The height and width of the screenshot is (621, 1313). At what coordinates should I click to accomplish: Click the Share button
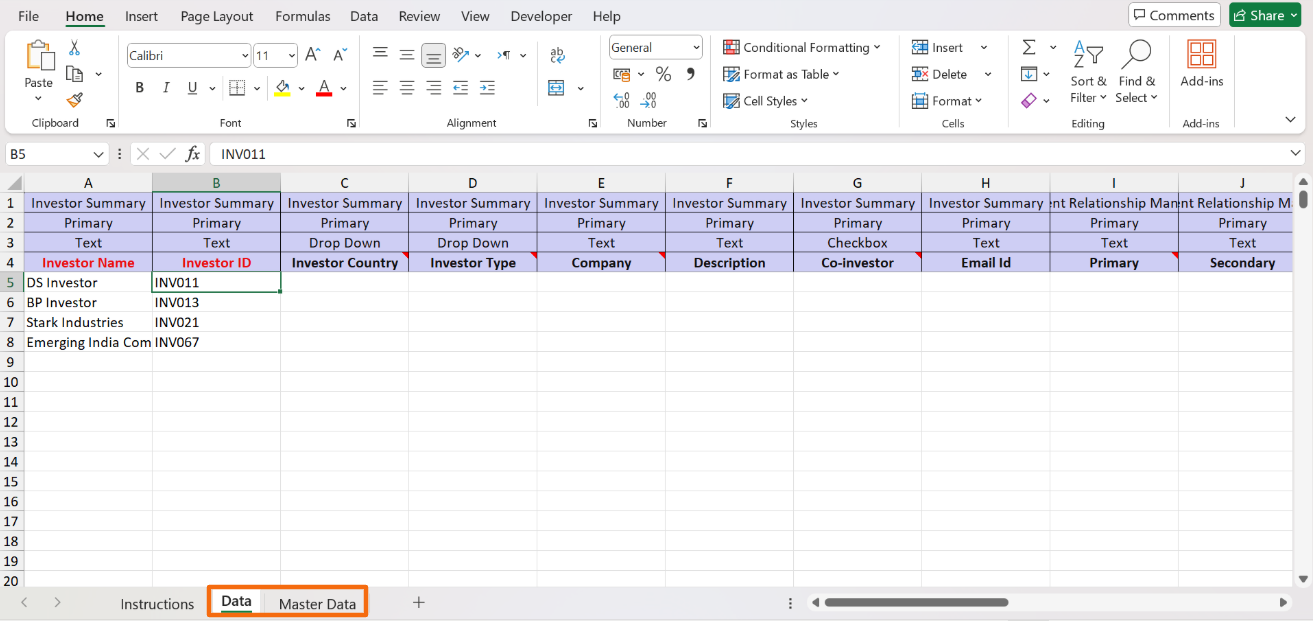coord(1264,15)
